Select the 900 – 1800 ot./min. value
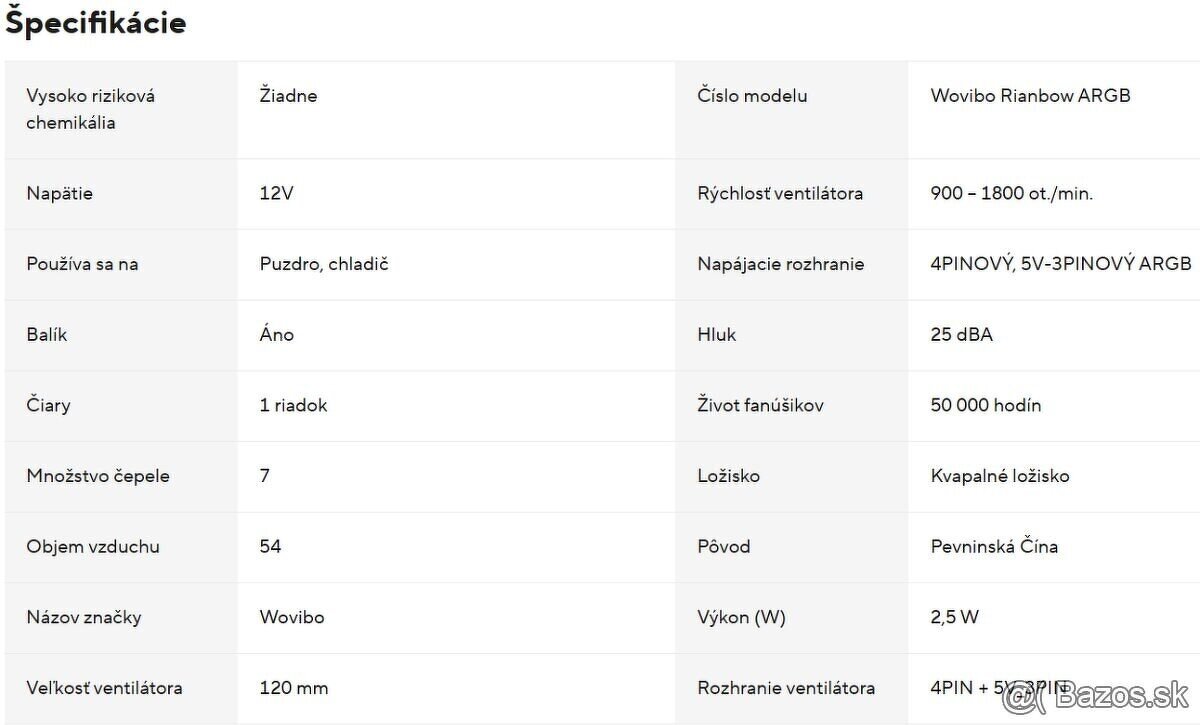The width and height of the screenshot is (1200, 725). [x=1011, y=194]
